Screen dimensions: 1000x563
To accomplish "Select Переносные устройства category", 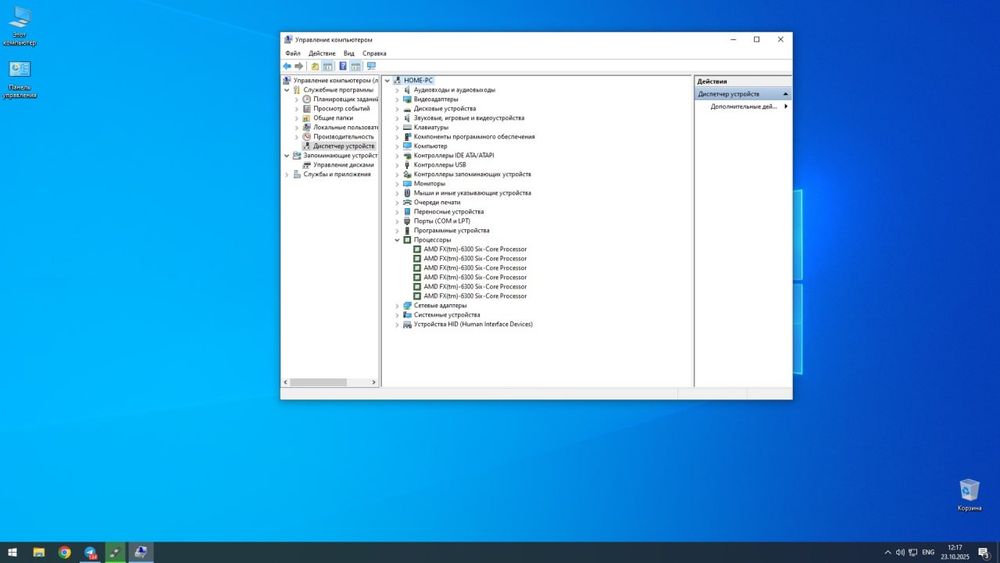I will tap(448, 212).
